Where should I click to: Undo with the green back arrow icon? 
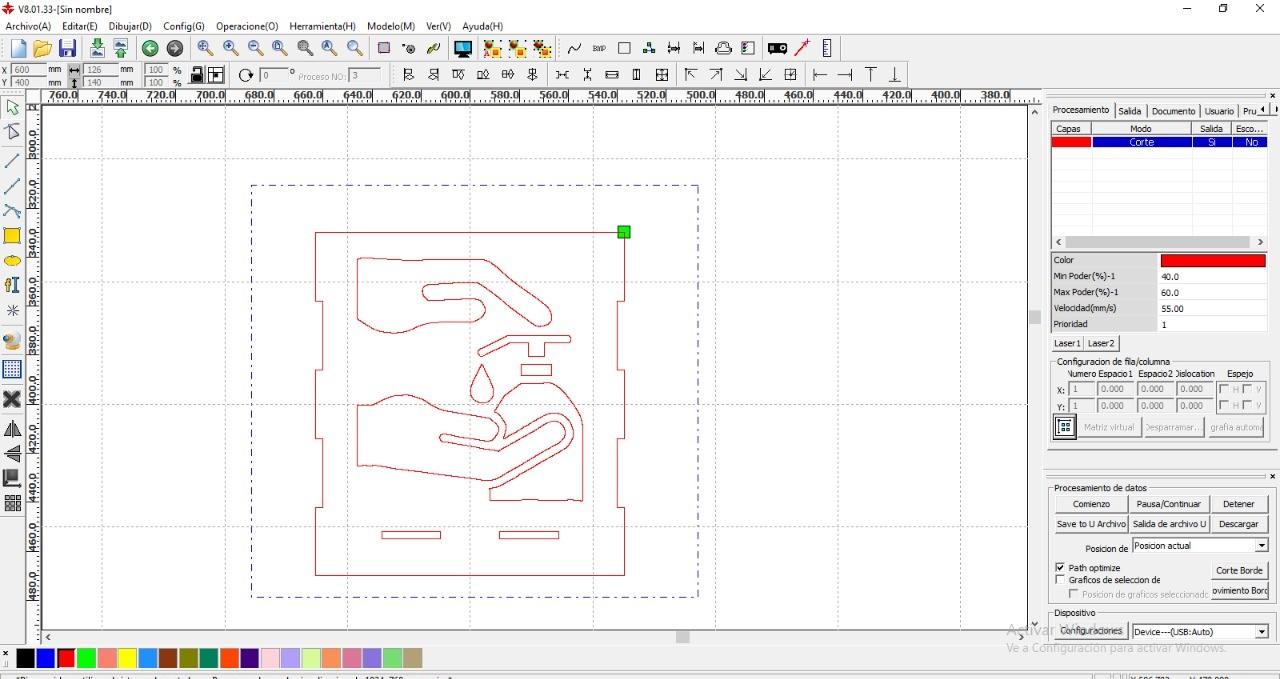pos(150,48)
